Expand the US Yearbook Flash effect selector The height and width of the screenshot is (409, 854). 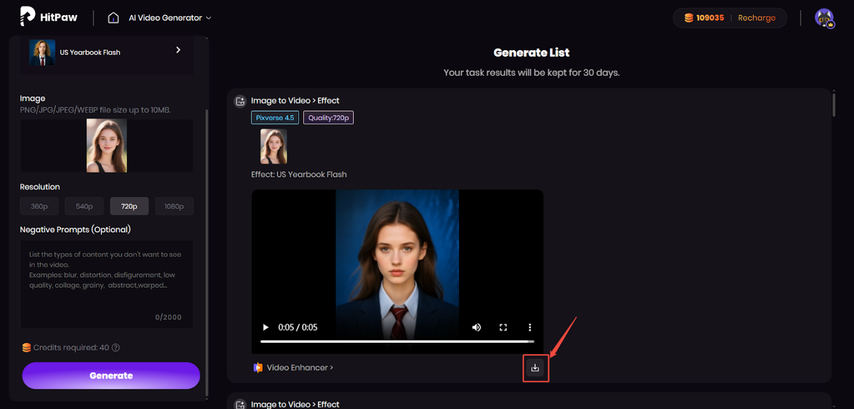[178, 50]
